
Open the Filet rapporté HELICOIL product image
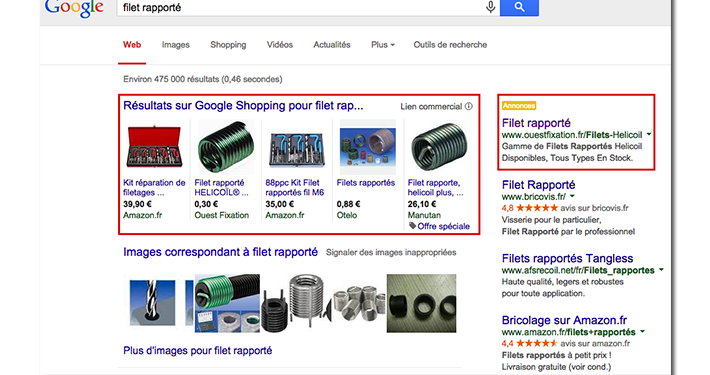click(225, 147)
